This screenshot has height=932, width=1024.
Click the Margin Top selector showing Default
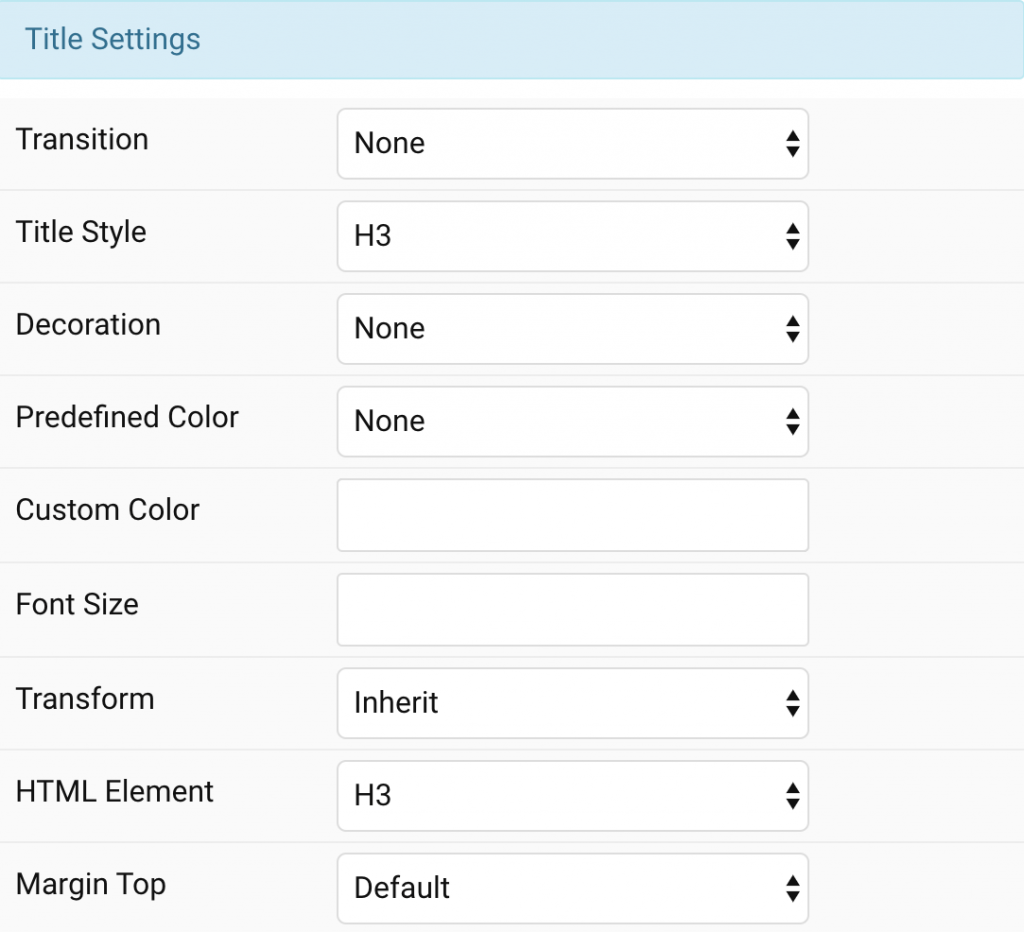pyautogui.click(x=573, y=888)
